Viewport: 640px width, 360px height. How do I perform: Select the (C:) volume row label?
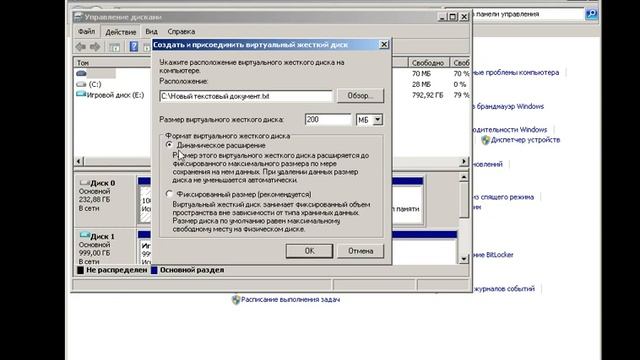(x=95, y=84)
